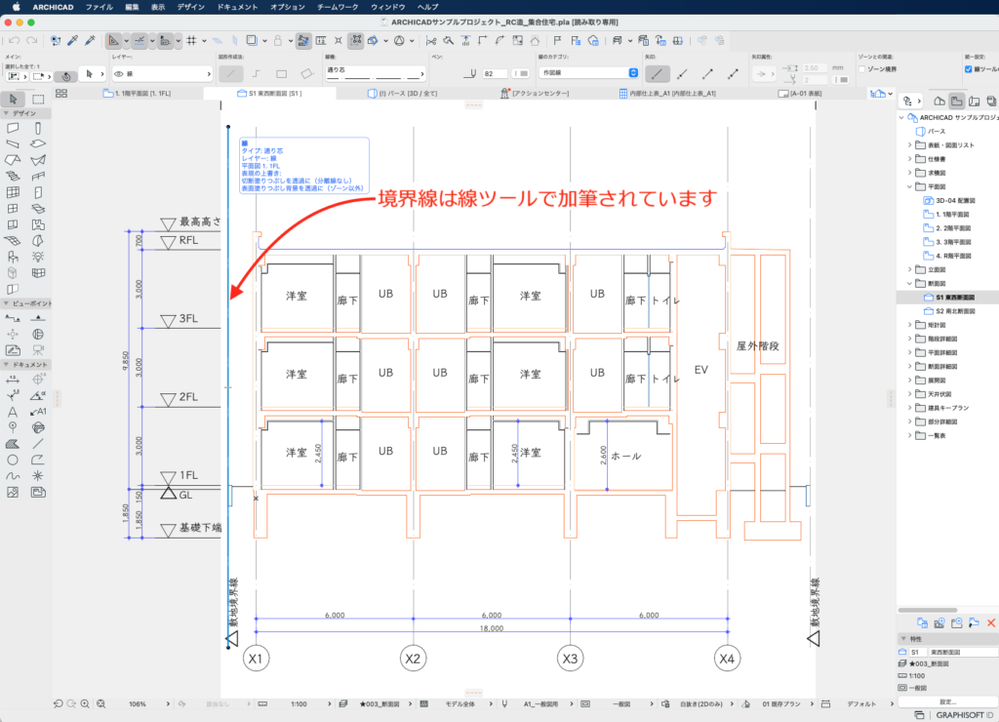
Task: Select the Curtain Wall tool in toolbox
Action: [x=13, y=192]
